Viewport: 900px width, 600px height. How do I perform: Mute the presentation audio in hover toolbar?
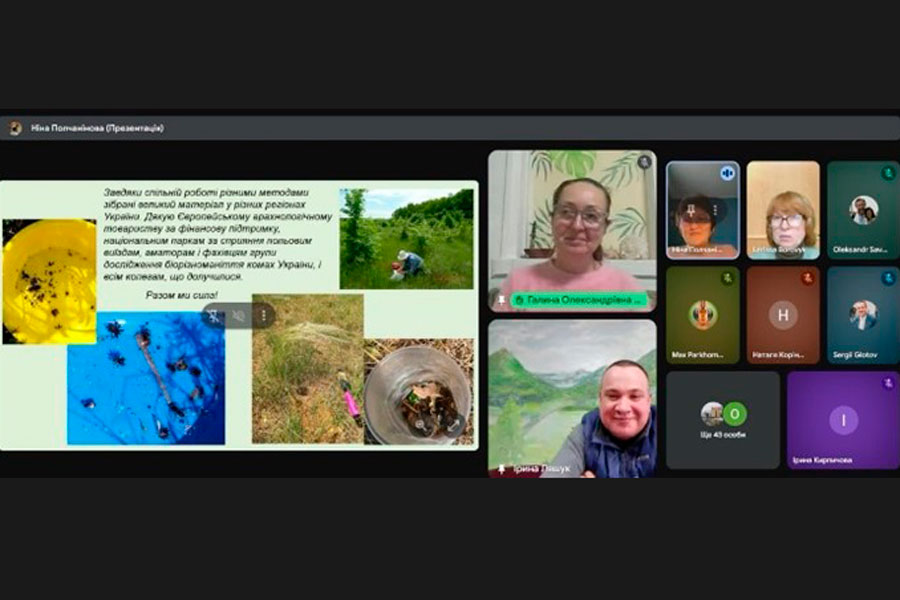[x=239, y=316]
